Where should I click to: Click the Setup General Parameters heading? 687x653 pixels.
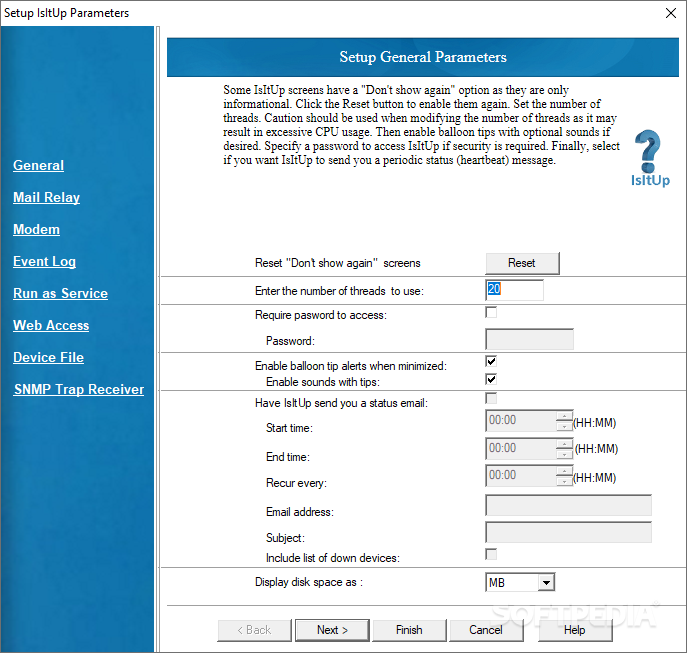(423, 57)
